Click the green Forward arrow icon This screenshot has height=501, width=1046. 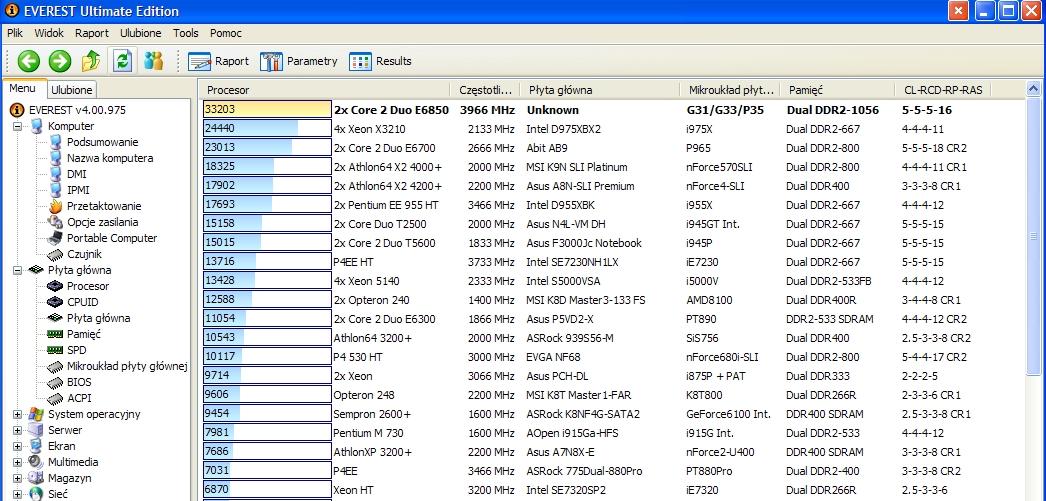click(59, 61)
